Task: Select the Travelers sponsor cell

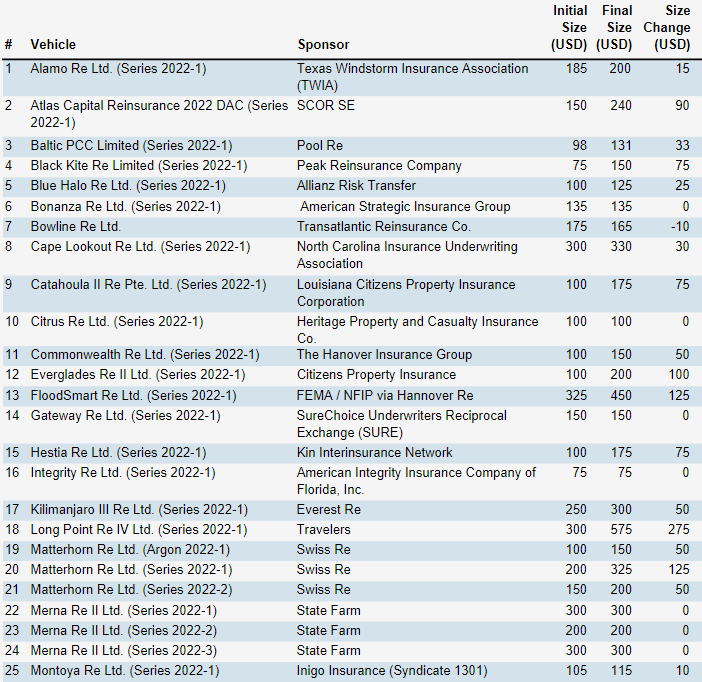Action: click(x=323, y=530)
